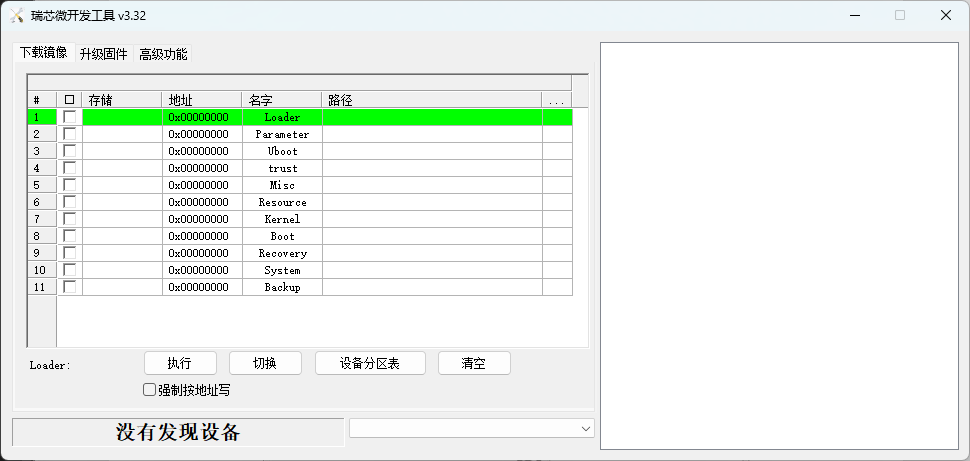Select the Kernel name cell
The width and height of the screenshot is (970, 461).
point(282,219)
